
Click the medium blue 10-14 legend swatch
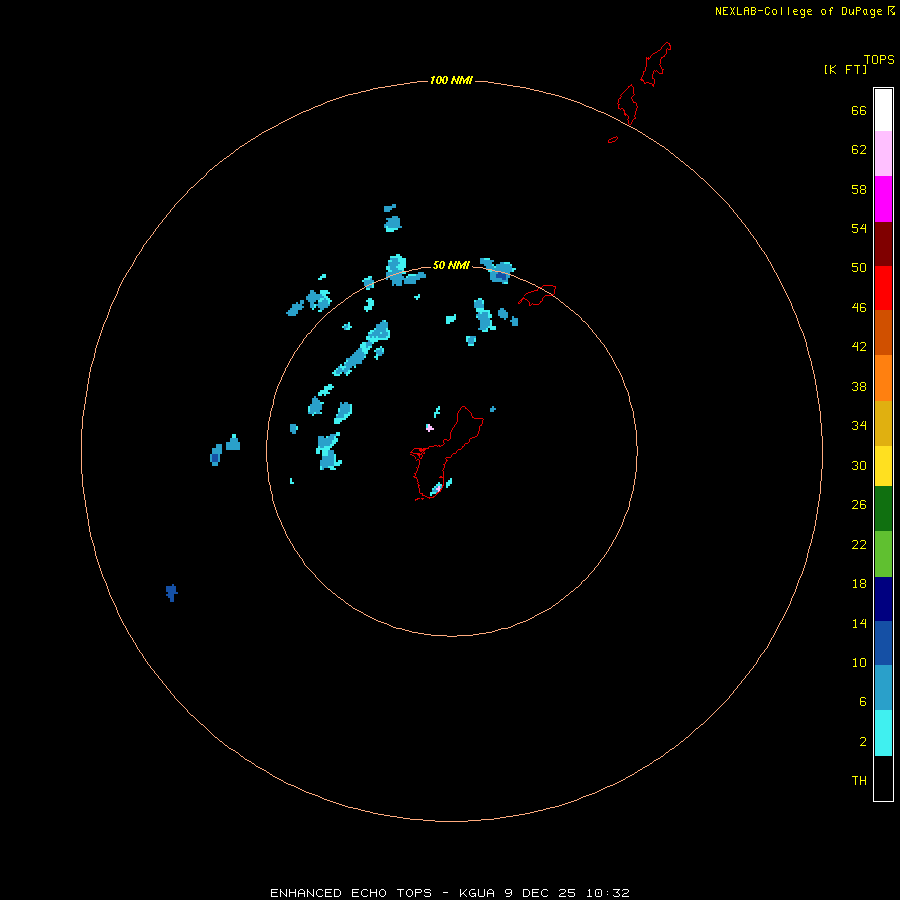coord(883,643)
